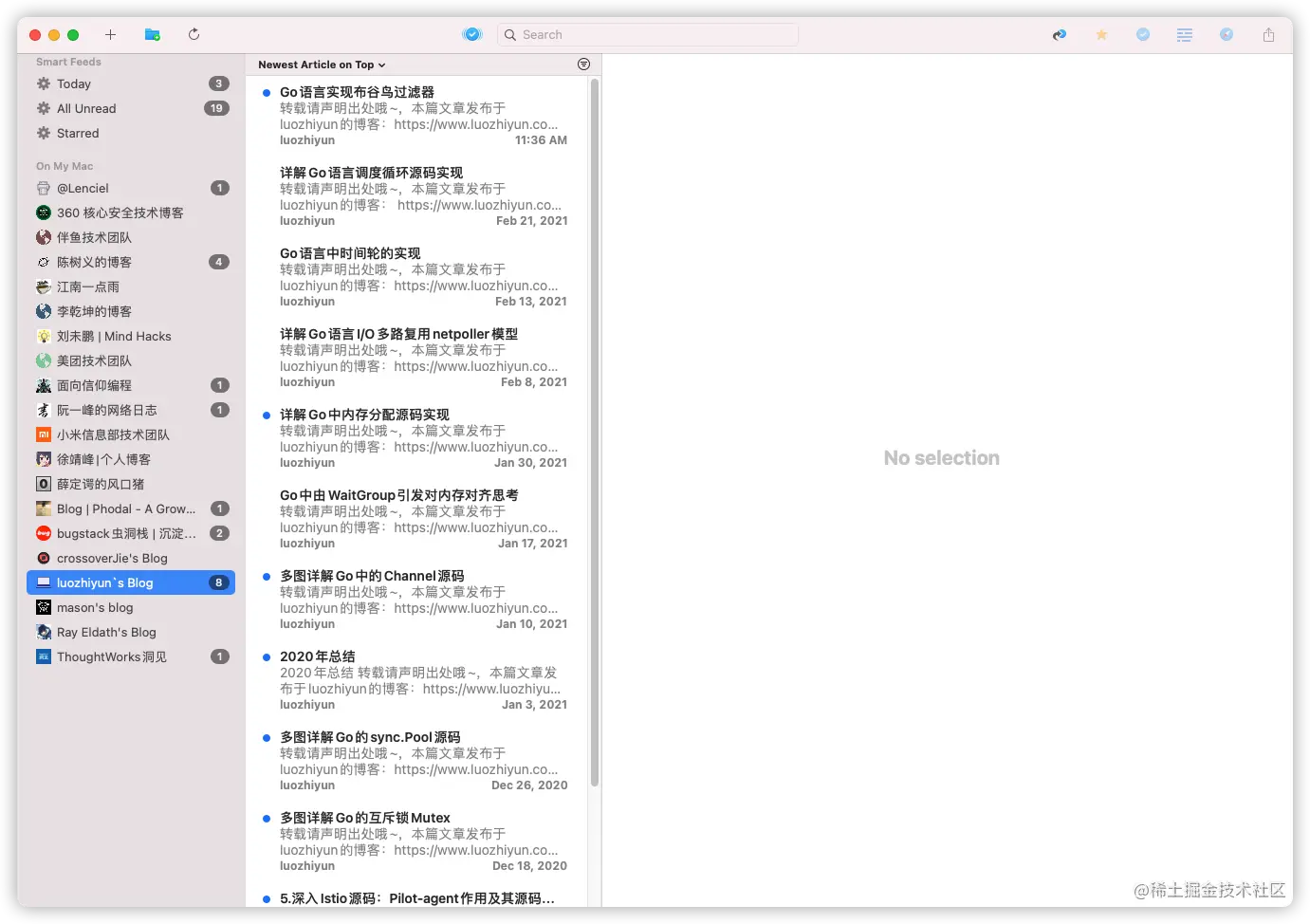Open the 2020年总结 article
The image size is (1310, 924).
coord(416,680)
